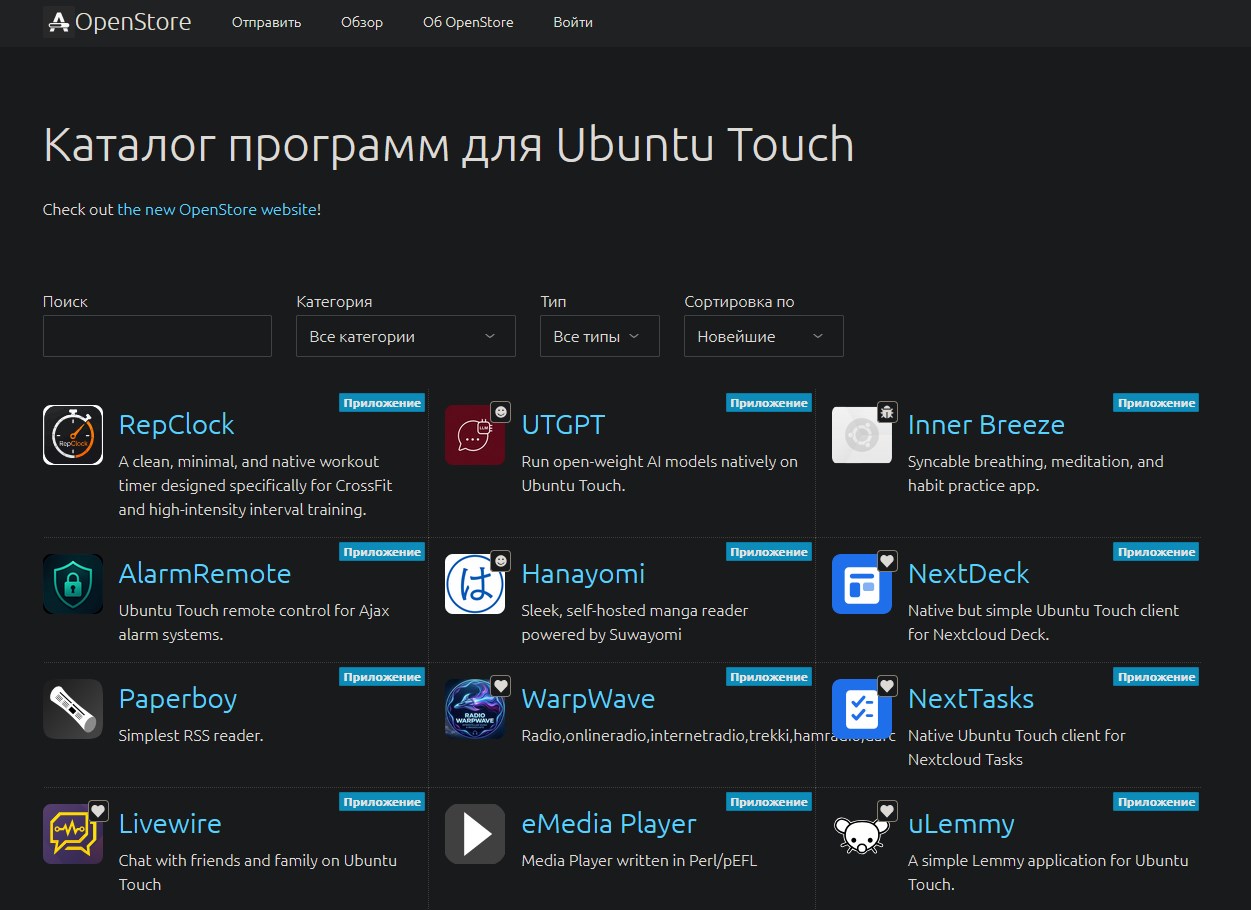Screen dimensions: 1251x910
Task: Open the Inner Breeze title link
Action: (986, 424)
